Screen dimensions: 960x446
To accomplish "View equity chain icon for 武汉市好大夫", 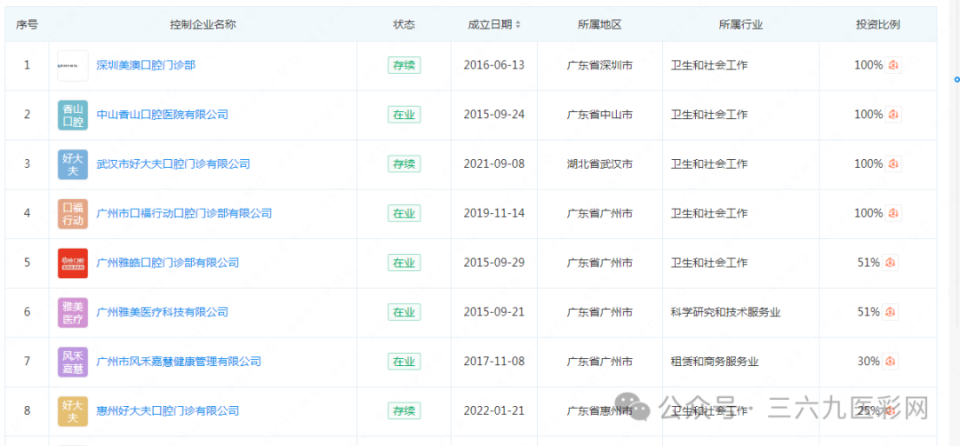I will (x=893, y=164).
